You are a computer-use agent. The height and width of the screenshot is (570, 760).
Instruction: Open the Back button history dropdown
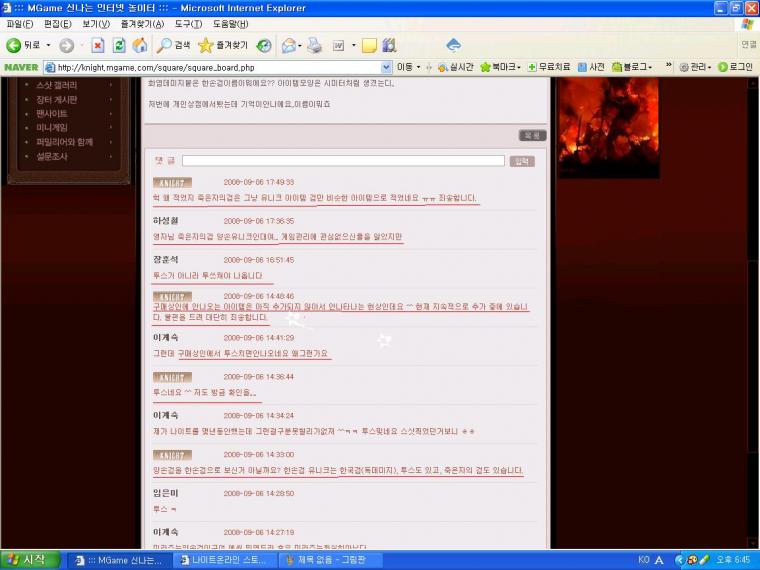click(x=48, y=45)
